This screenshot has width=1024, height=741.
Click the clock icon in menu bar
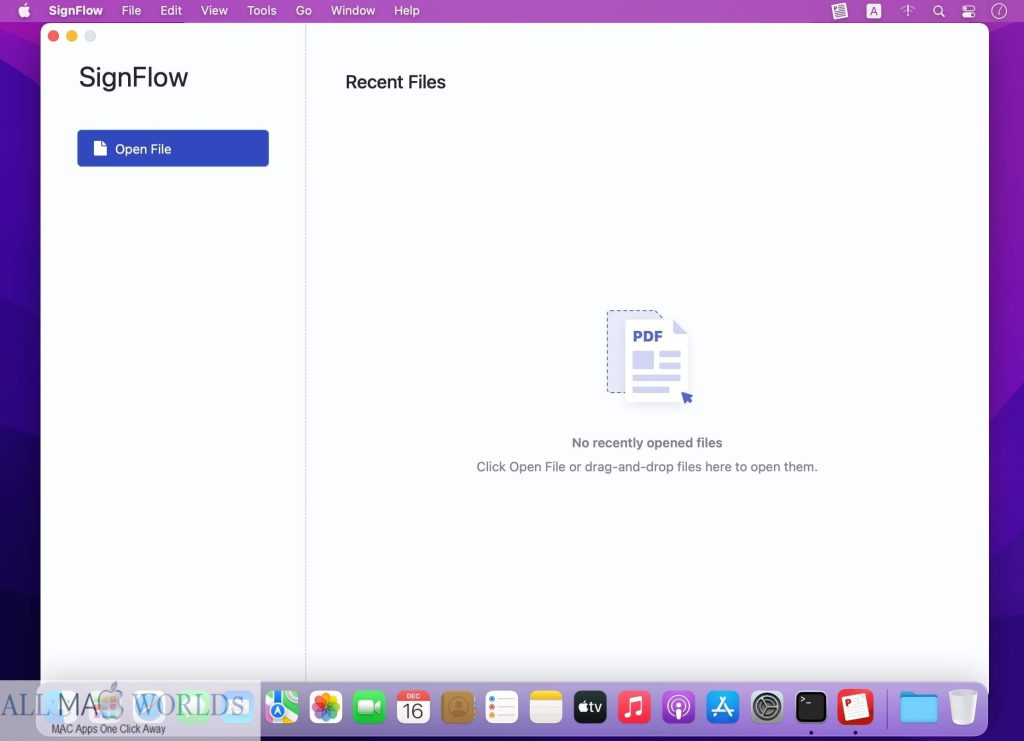[x=999, y=10]
